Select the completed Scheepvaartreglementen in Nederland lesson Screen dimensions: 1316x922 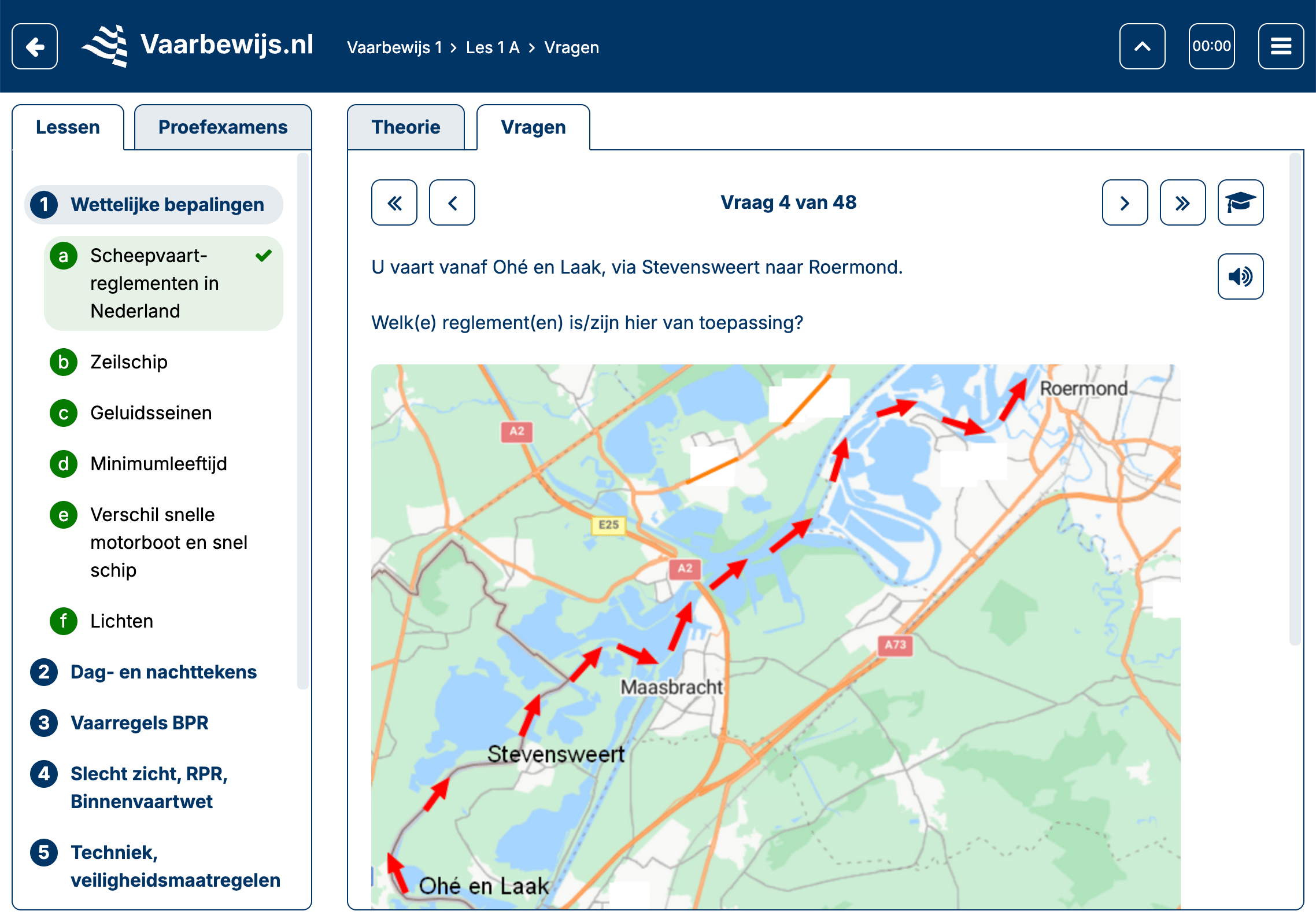point(154,283)
